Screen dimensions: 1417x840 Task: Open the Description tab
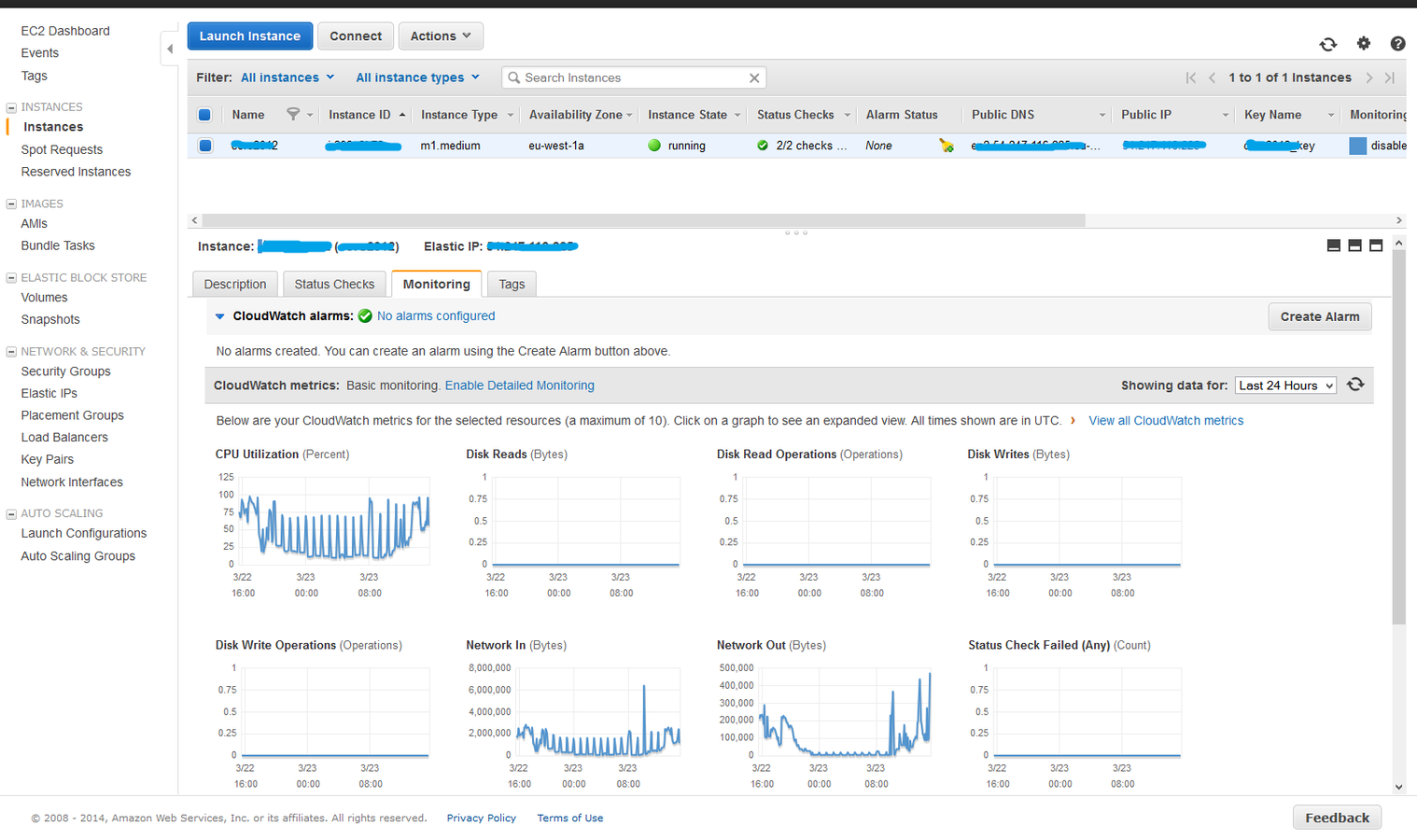pos(235,285)
